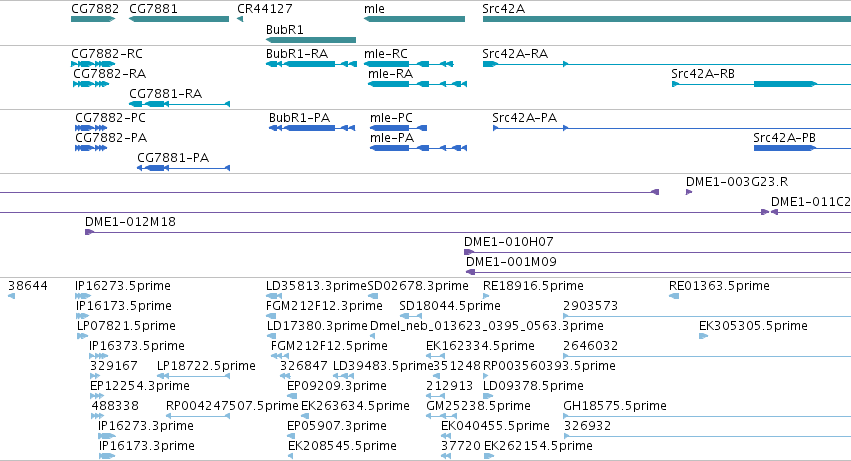Image resolution: width=851 pixels, height=461 pixels.
Task: Click the LD17380.3prime EST label
Action: tap(317, 326)
